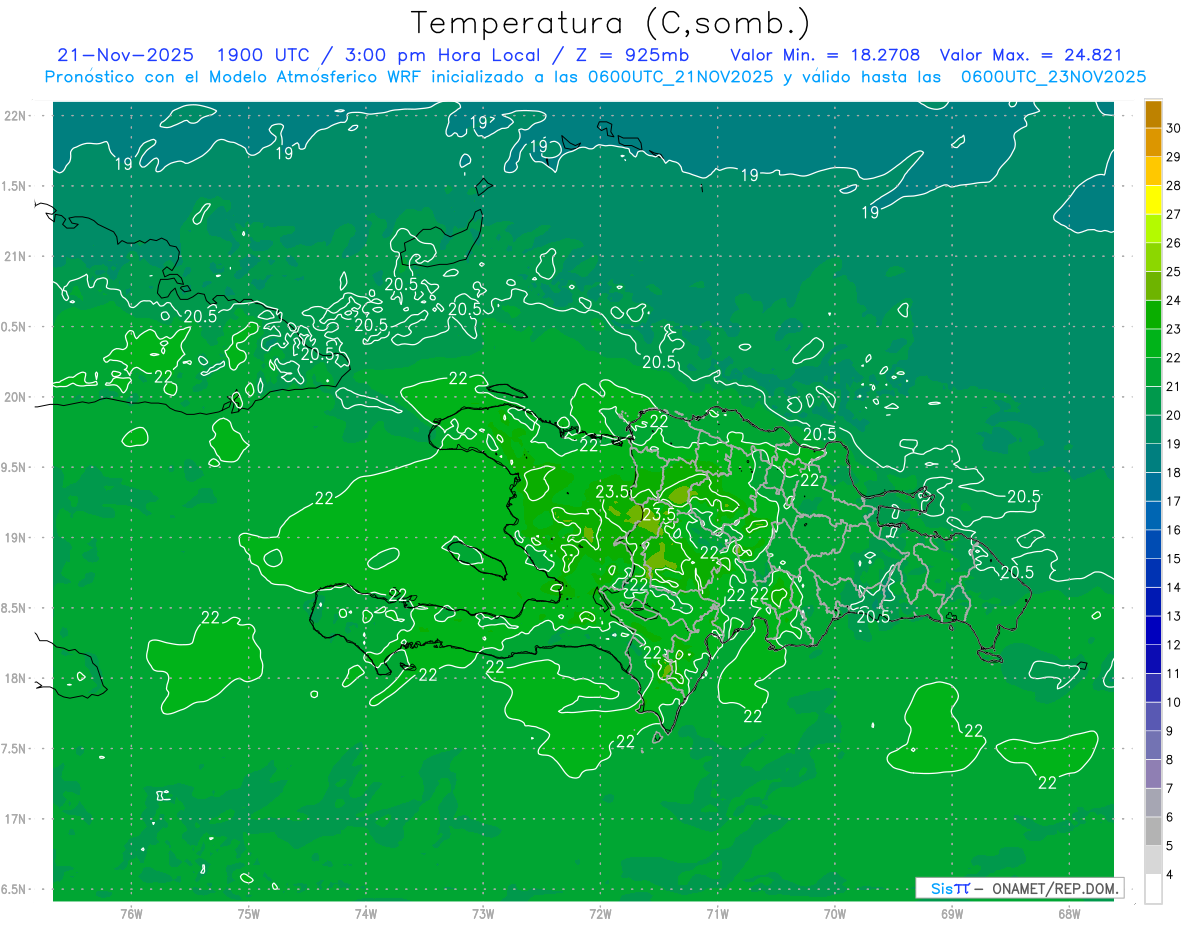This screenshot has height=927, width=1200.
Task: Click the 21-Nov-2025 date text
Action: click(x=125, y=55)
